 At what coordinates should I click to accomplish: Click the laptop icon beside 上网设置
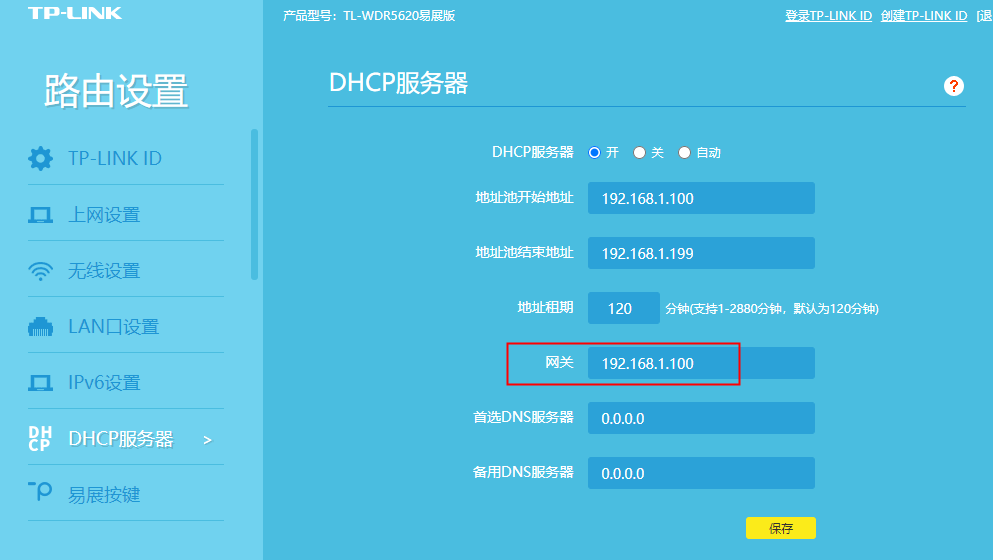41,215
